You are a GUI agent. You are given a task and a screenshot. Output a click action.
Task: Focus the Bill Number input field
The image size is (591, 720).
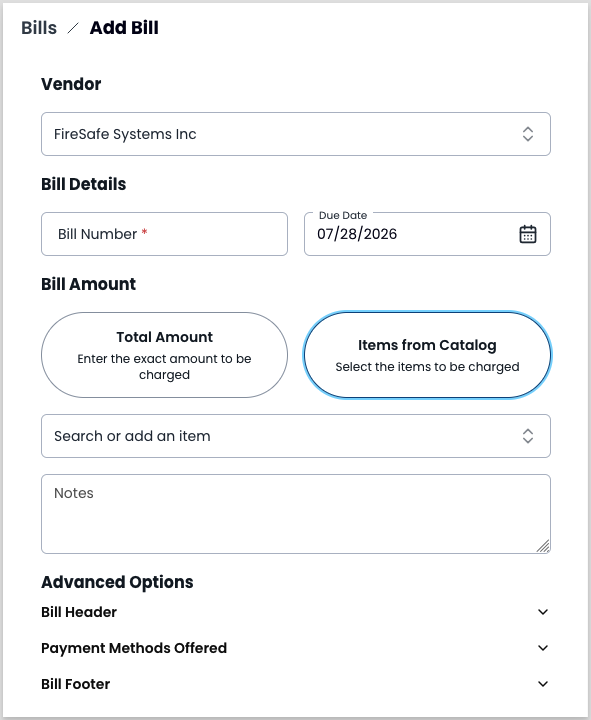(x=164, y=234)
